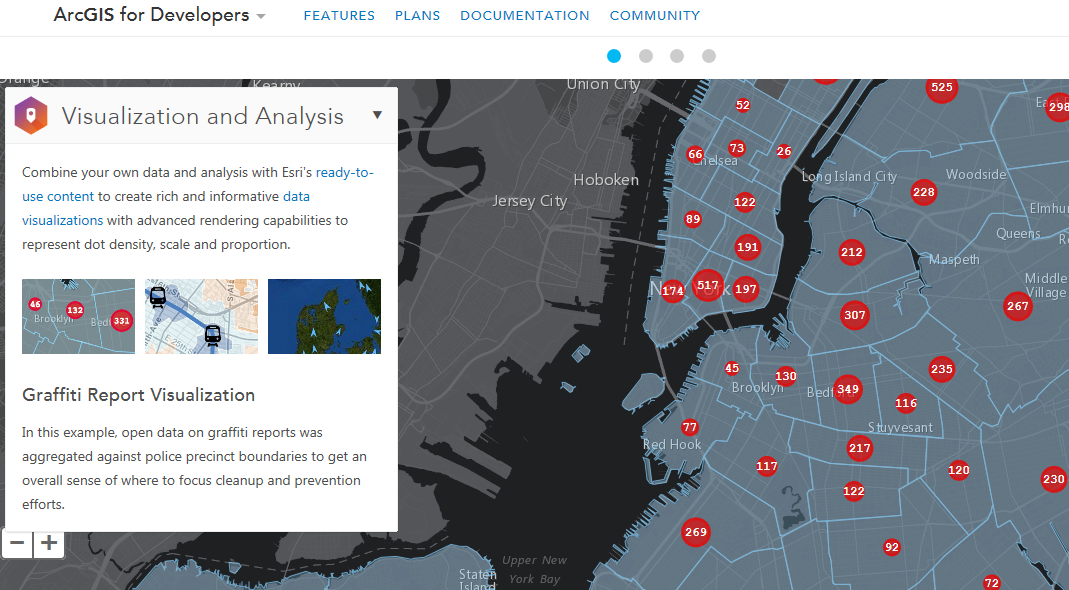The width and height of the screenshot is (1069, 590).
Task: Click the 174 cluster marker
Action: (x=673, y=291)
